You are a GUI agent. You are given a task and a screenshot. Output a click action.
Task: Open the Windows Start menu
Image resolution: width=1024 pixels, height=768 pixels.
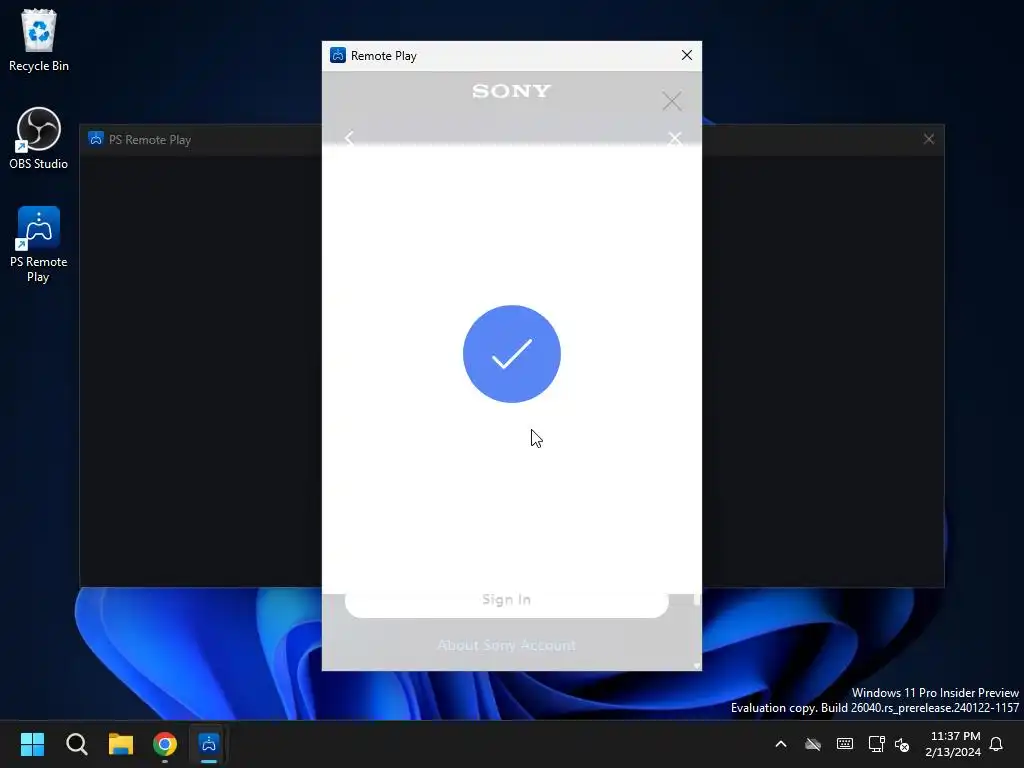point(32,744)
